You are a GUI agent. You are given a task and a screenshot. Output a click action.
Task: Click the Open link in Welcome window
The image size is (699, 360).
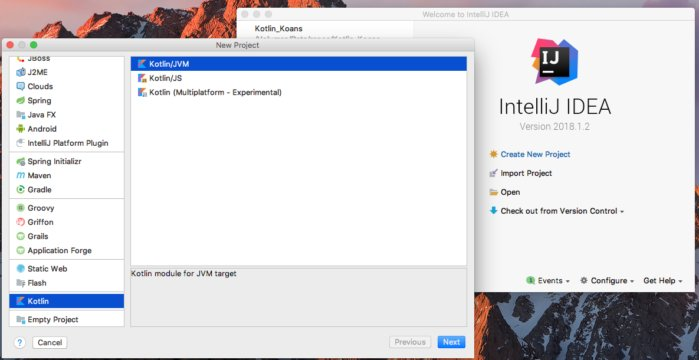click(x=510, y=192)
